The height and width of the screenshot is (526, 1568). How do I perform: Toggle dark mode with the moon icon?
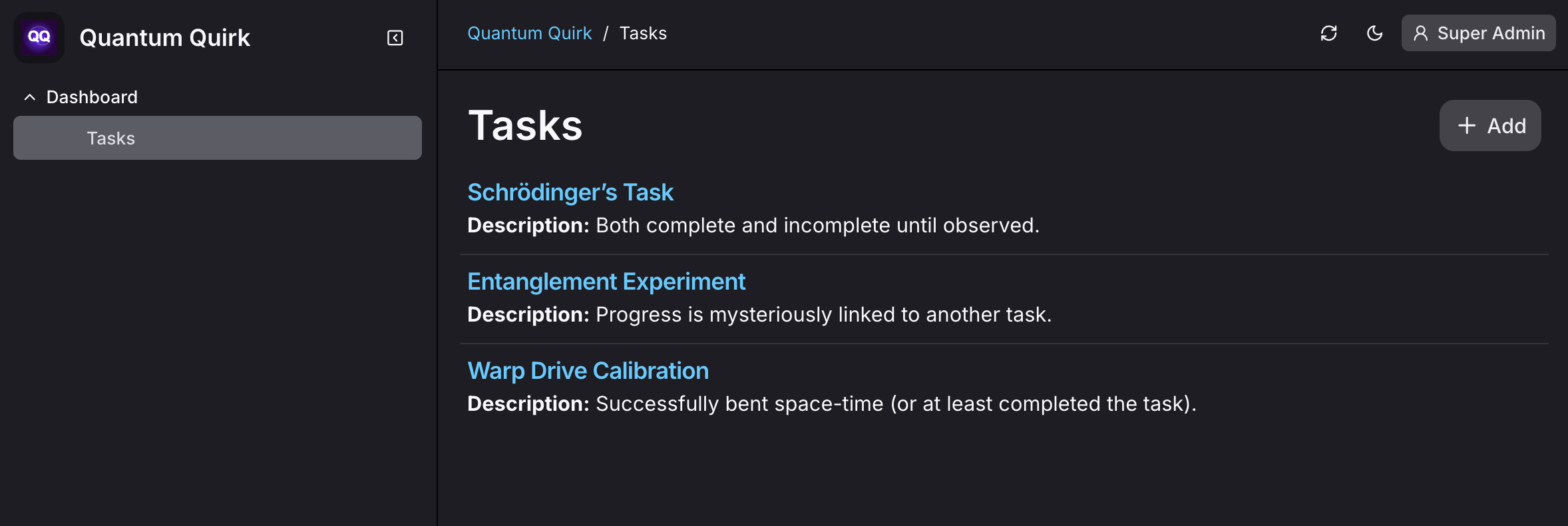(x=1375, y=33)
